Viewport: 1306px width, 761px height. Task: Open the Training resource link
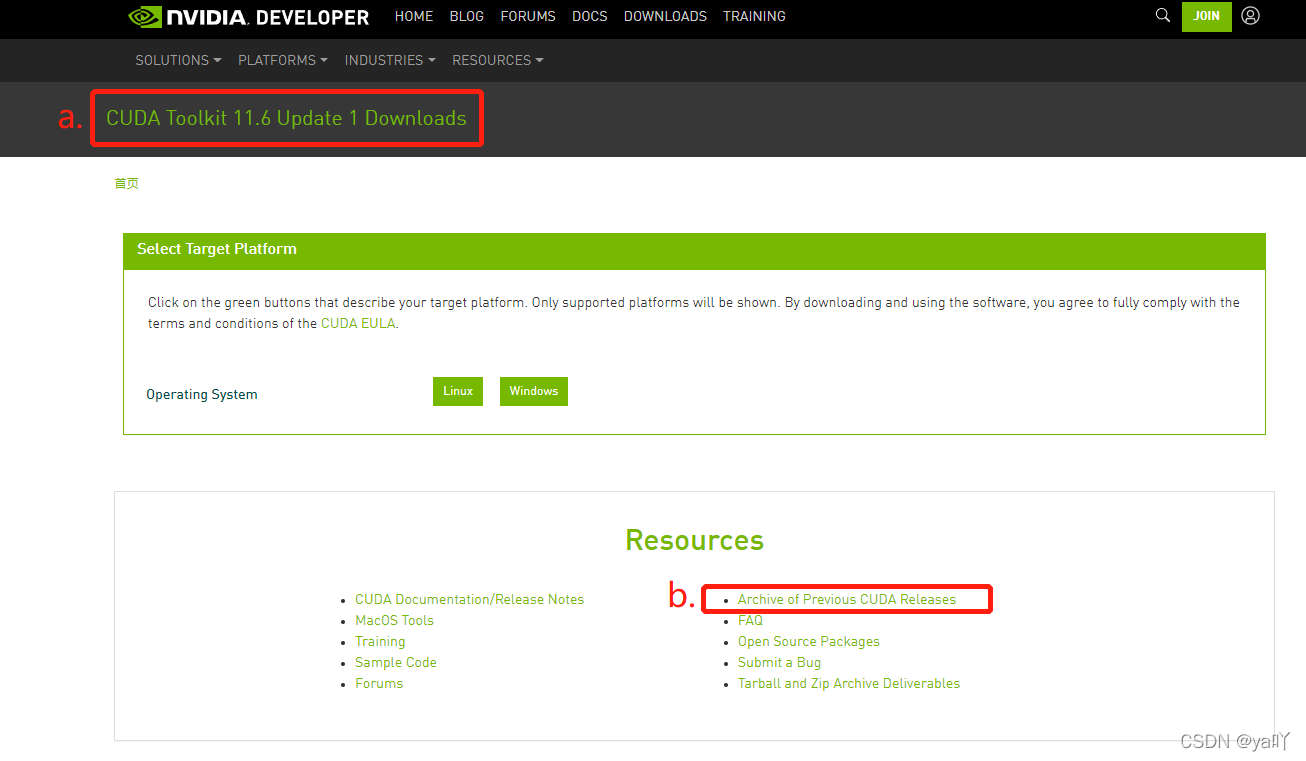point(380,642)
